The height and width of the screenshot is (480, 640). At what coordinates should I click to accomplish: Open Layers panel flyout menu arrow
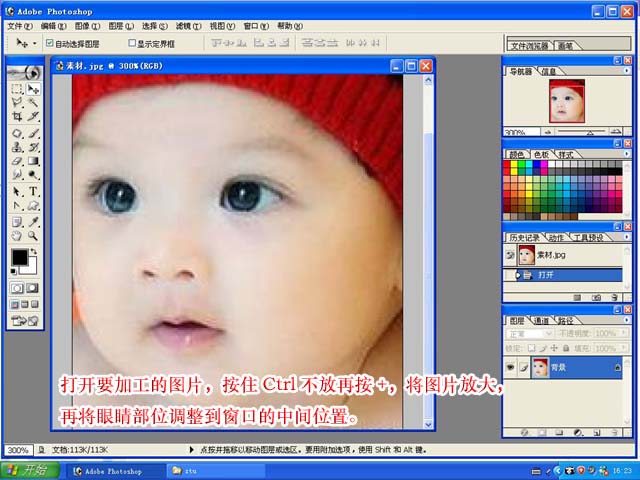(x=627, y=320)
